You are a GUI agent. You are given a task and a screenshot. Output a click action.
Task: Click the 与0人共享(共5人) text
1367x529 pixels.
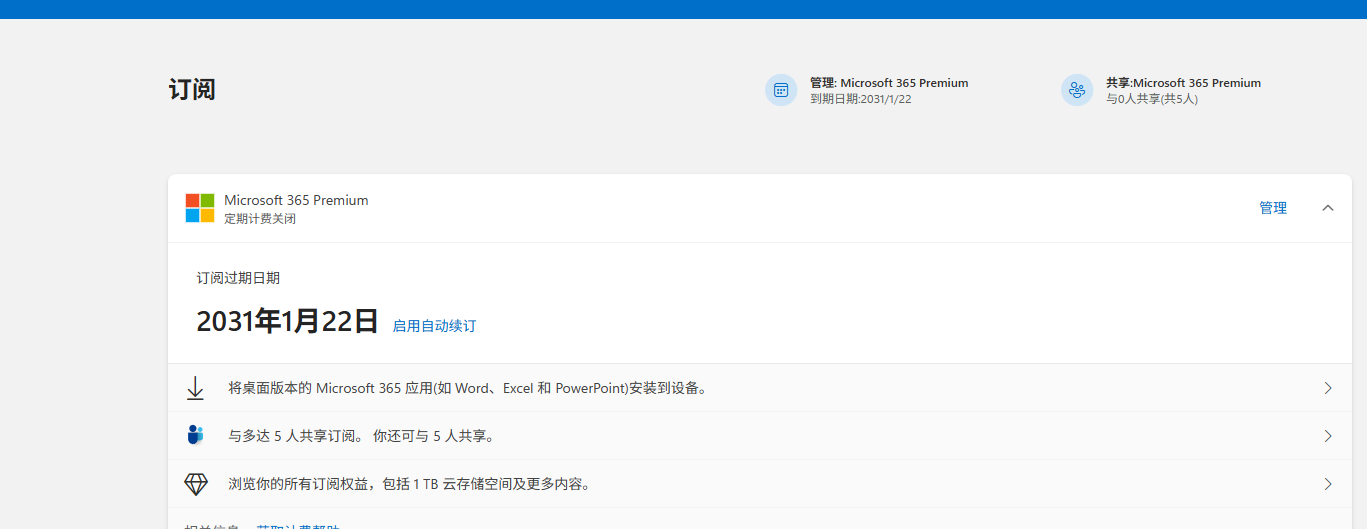click(x=1152, y=99)
